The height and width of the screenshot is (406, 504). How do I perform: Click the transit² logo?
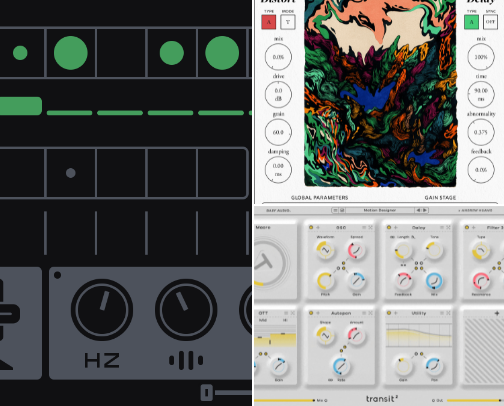click(x=382, y=399)
